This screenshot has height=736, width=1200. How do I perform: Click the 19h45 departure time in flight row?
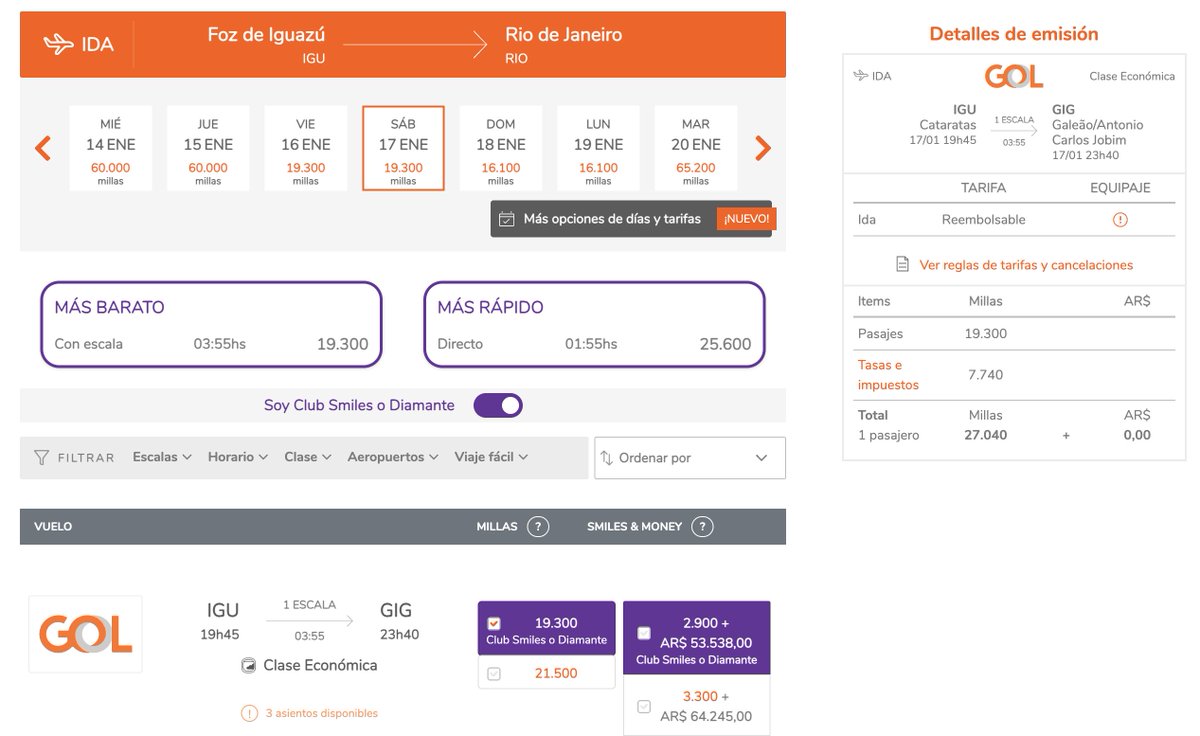click(222, 635)
